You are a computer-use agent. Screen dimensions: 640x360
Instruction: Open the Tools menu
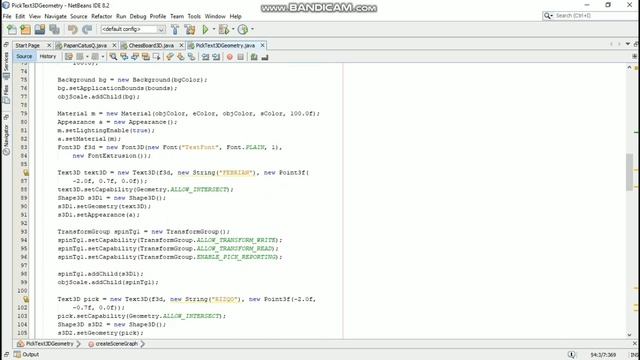click(x=194, y=16)
